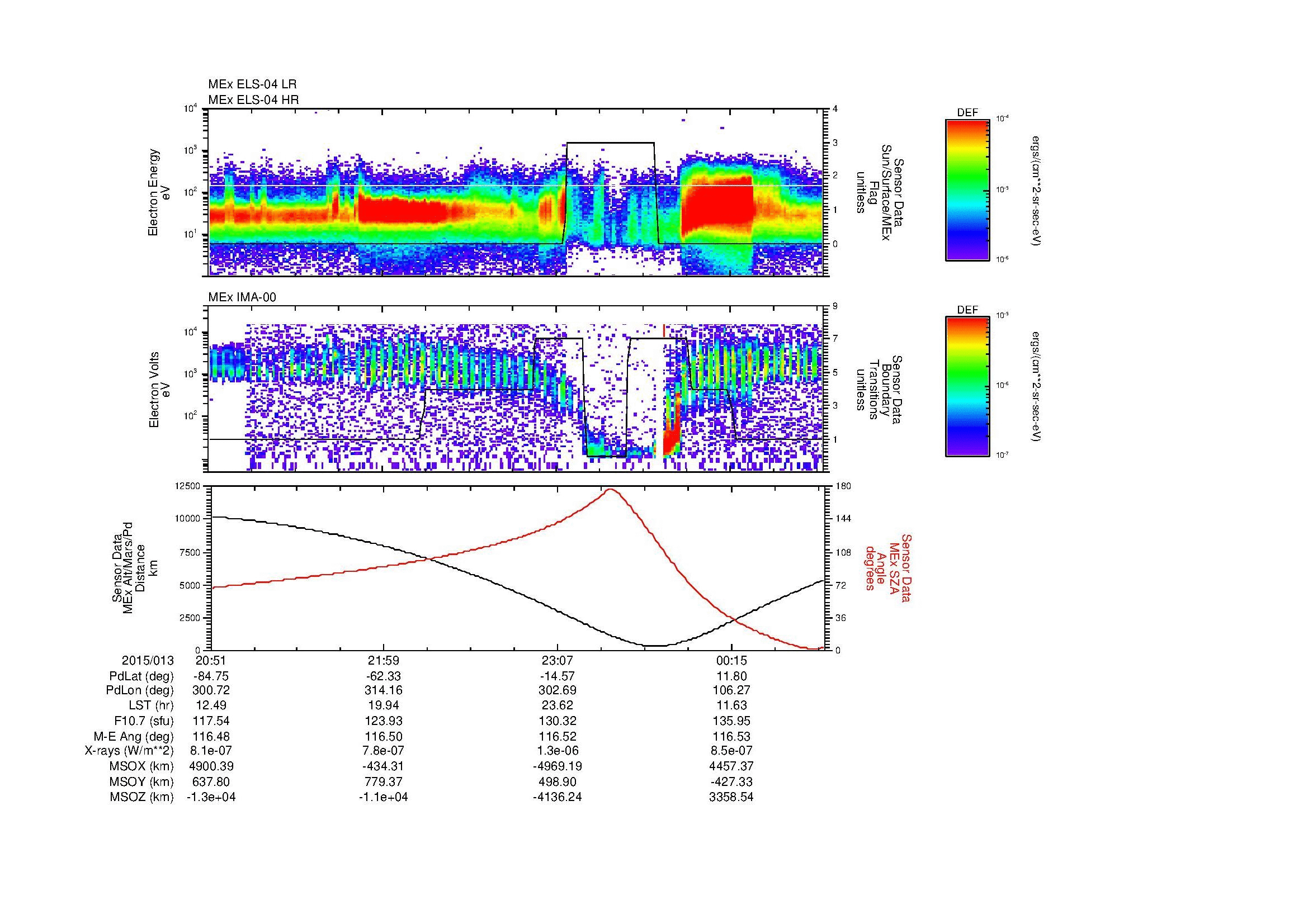Click the 'Boundary Transitions unitless' axis label
Viewport: 1308px width, 924px height.
coord(880,390)
